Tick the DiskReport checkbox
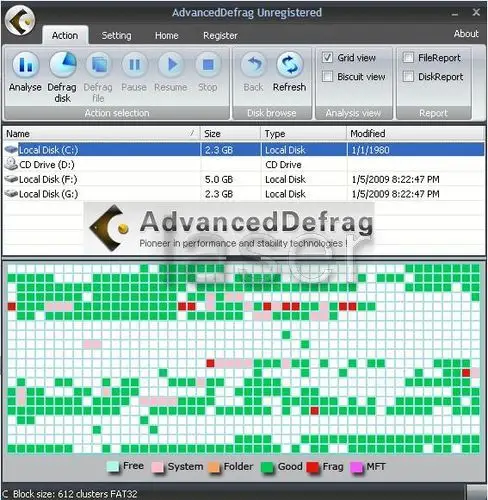This screenshot has height=500, width=488. 408,76
